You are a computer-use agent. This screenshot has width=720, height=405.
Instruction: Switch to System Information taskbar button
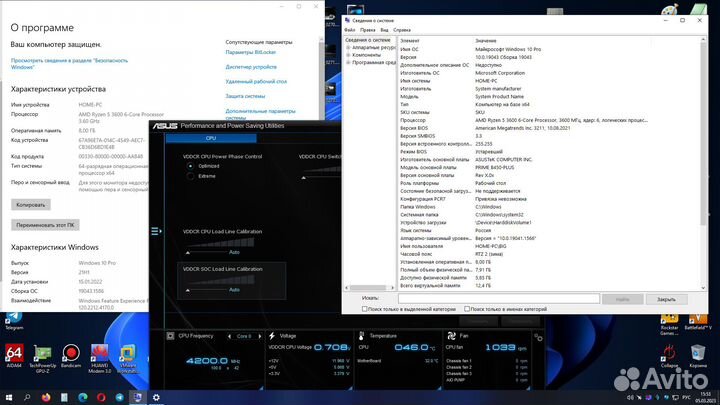point(137,397)
